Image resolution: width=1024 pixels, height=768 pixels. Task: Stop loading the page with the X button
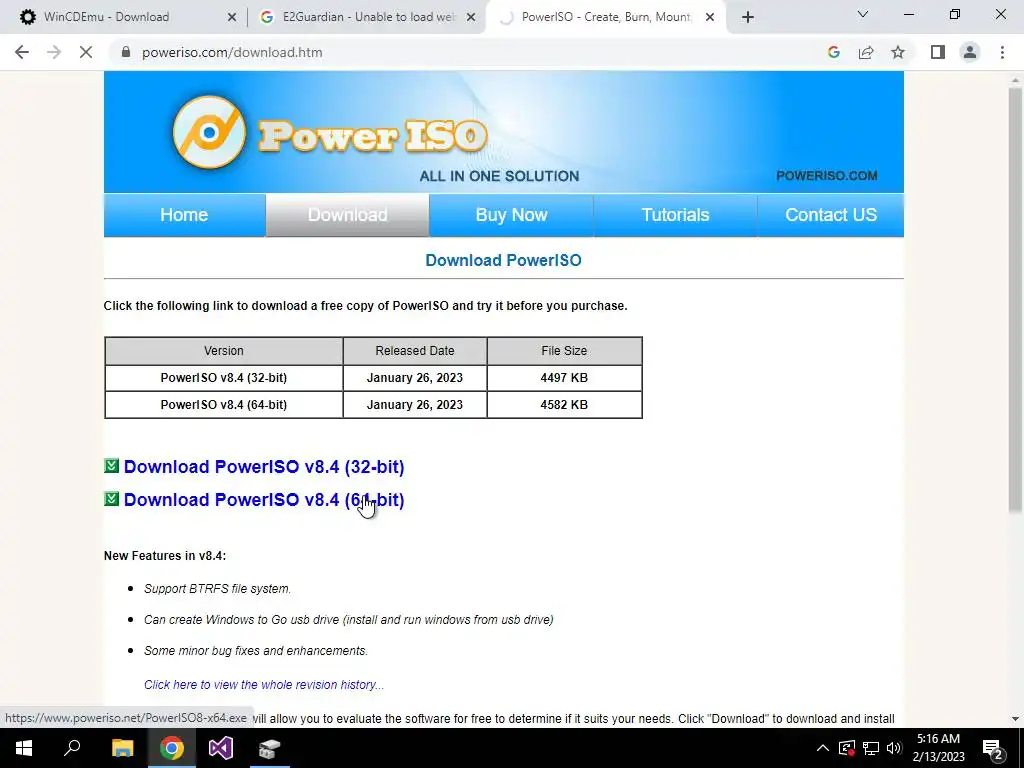click(x=86, y=52)
